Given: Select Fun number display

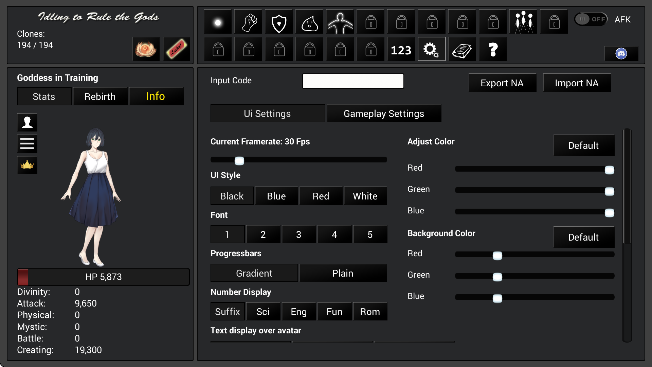Looking at the screenshot, I should click(x=334, y=311).
